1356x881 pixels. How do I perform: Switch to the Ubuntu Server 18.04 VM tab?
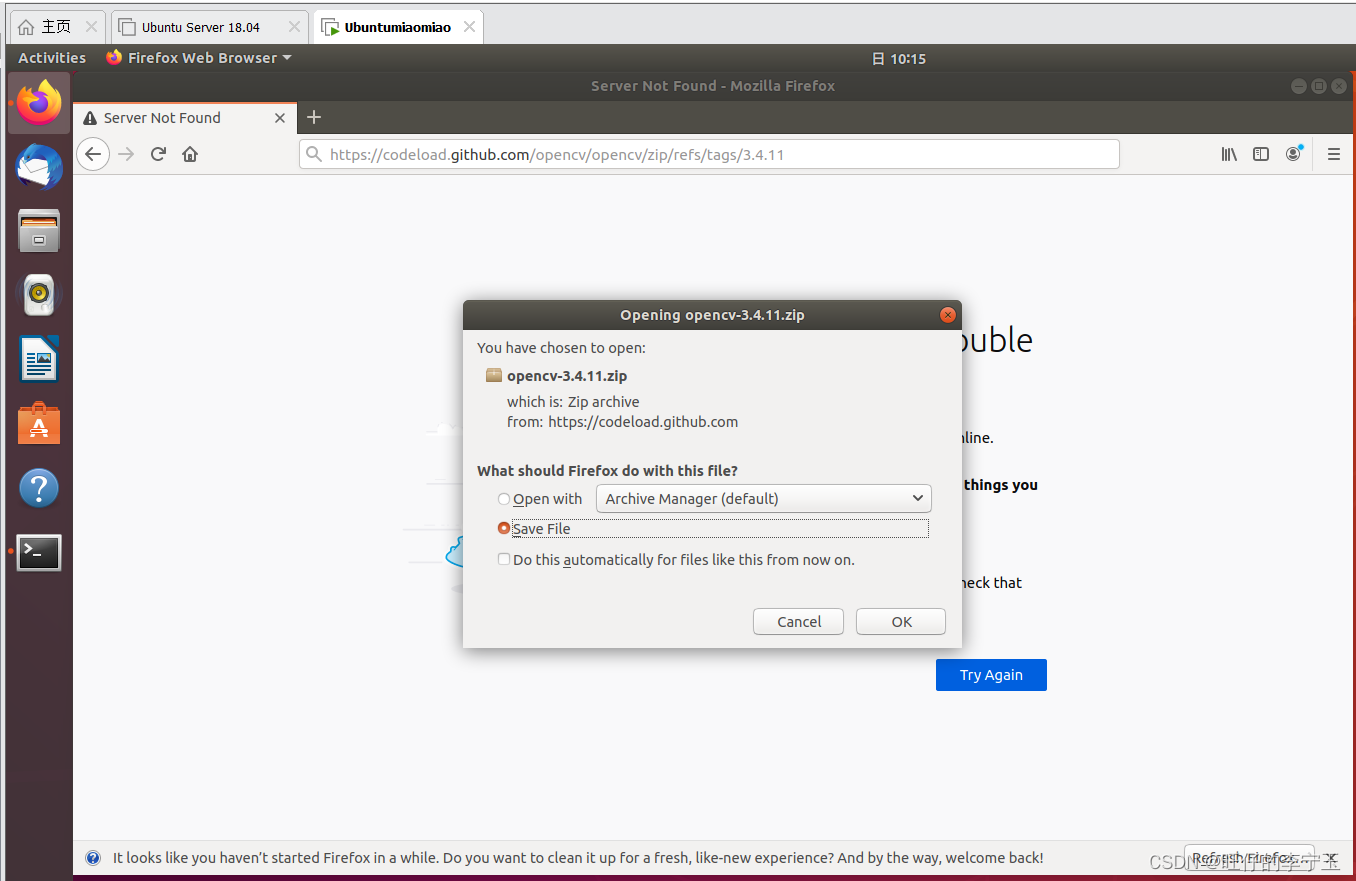[210, 27]
